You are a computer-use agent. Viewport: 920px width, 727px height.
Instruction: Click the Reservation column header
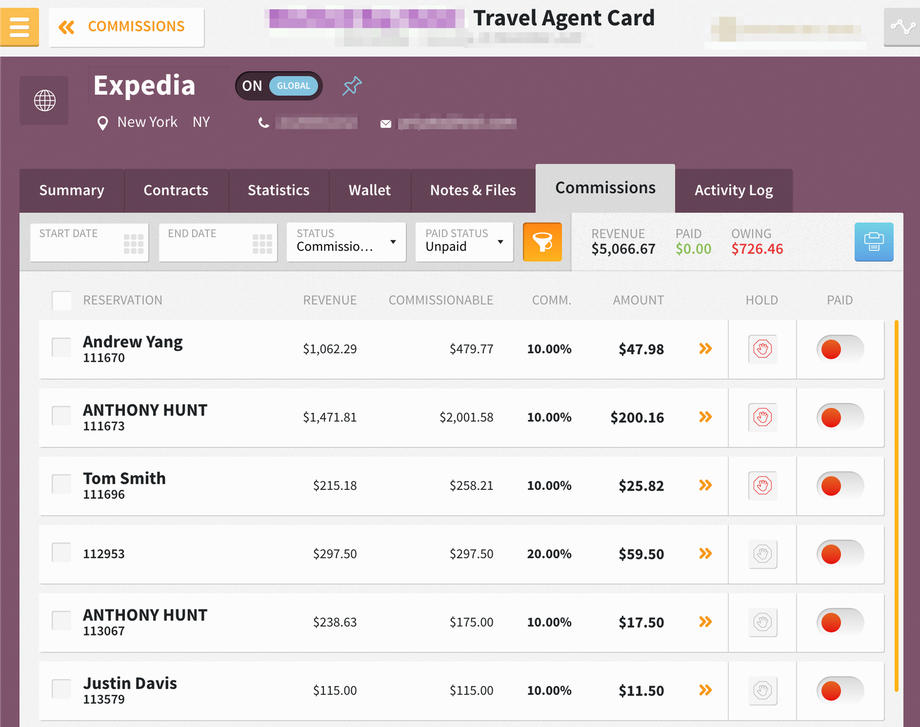coord(123,300)
